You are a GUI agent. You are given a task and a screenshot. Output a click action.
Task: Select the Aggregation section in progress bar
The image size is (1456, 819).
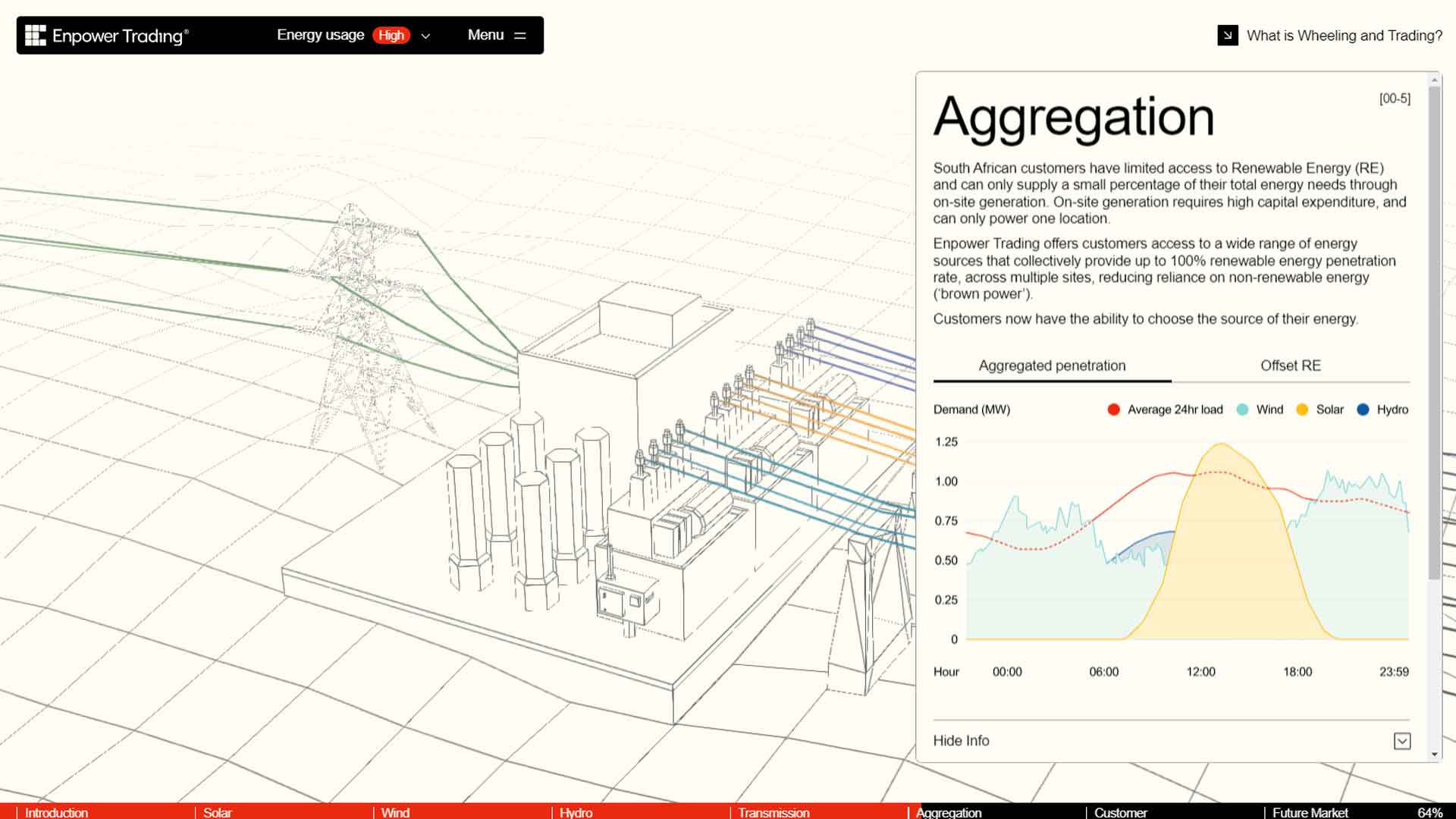(949, 812)
